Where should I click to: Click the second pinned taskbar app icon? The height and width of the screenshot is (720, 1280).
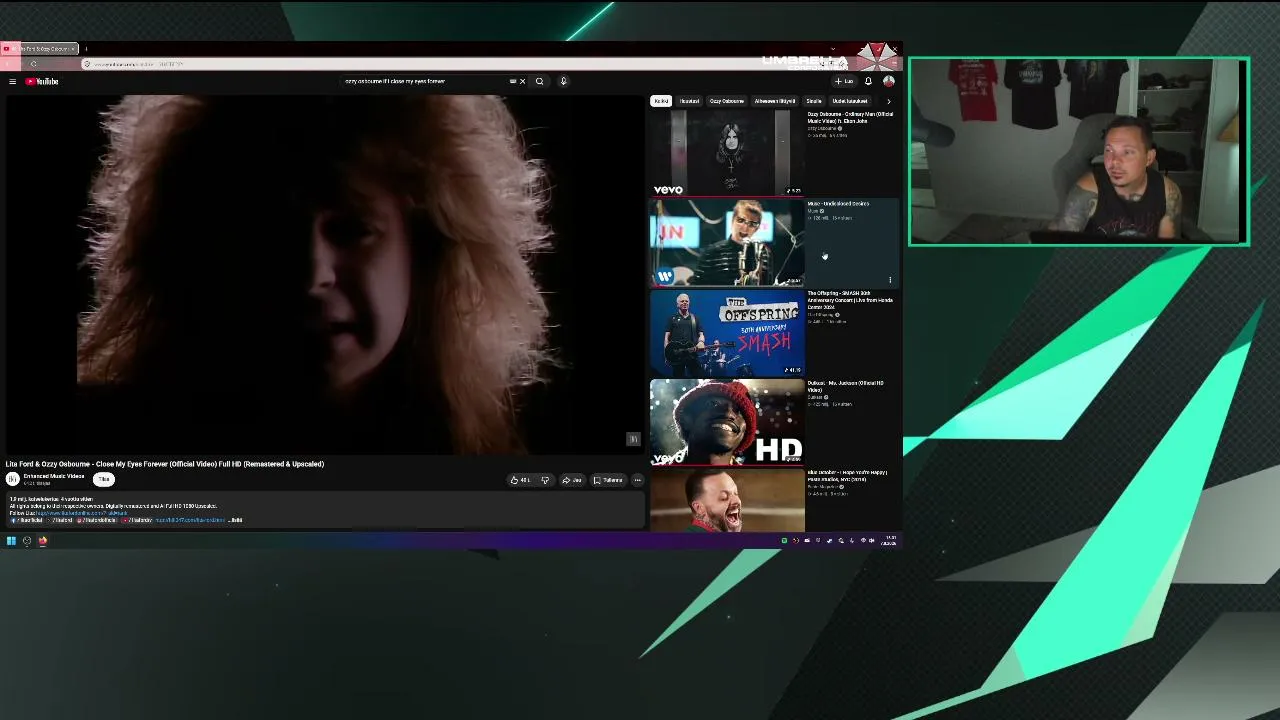pos(27,541)
